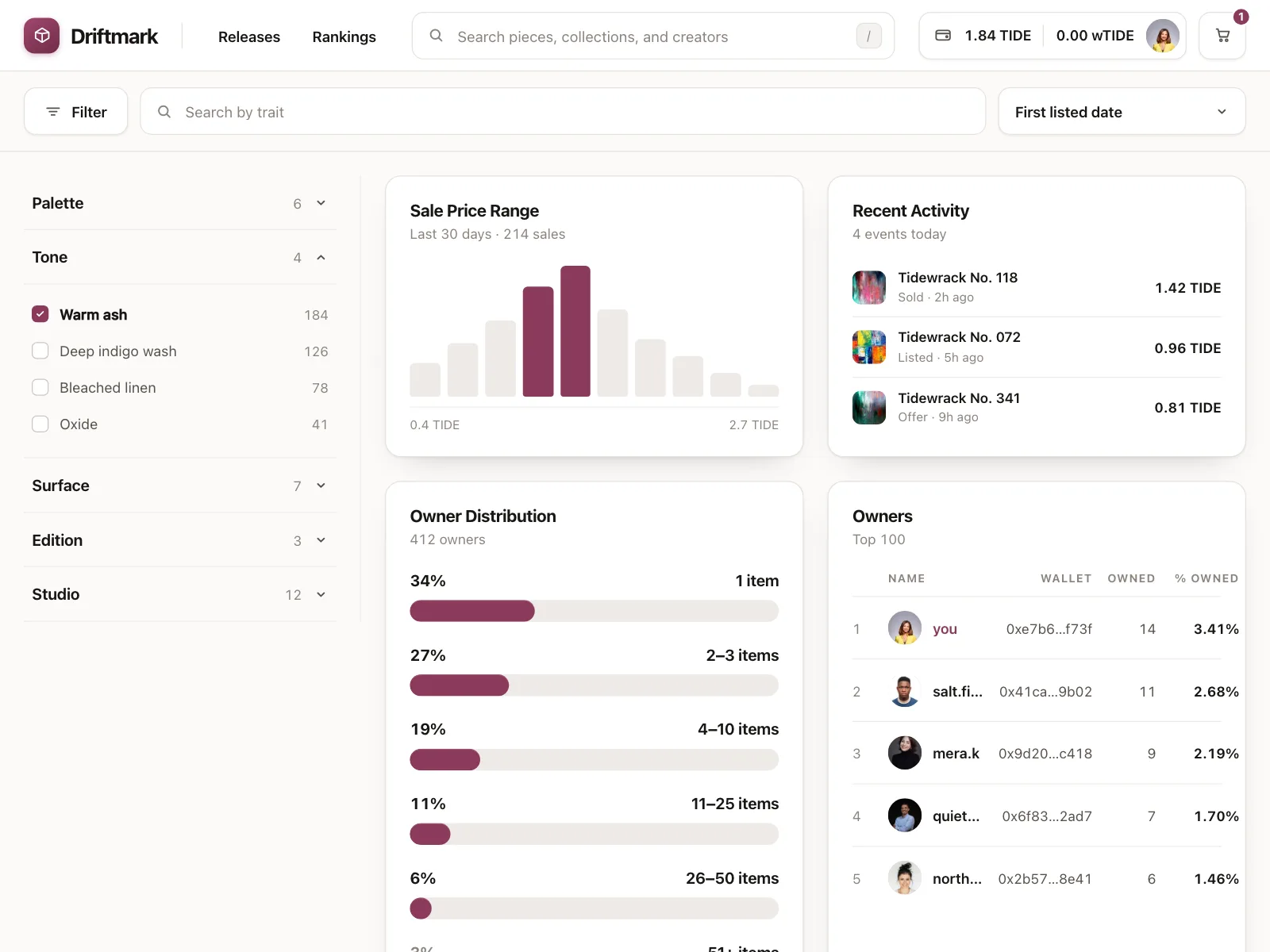Open the 'you' owner link
The width and height of the screenshot is (1270, 952).
[x=945, y=629]
